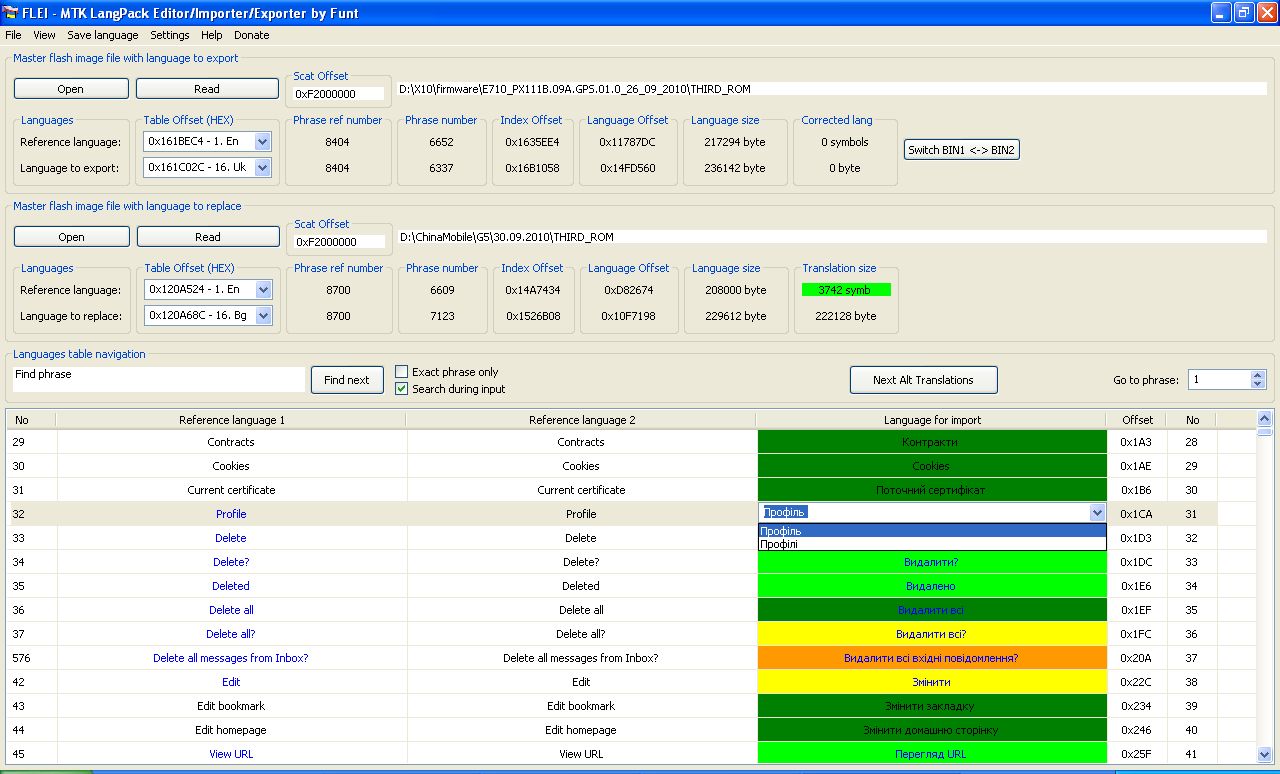Increment the Go to phrase spinner
The width and height of the screenshot is (1280, 774).
click(x=1258, y=375)
